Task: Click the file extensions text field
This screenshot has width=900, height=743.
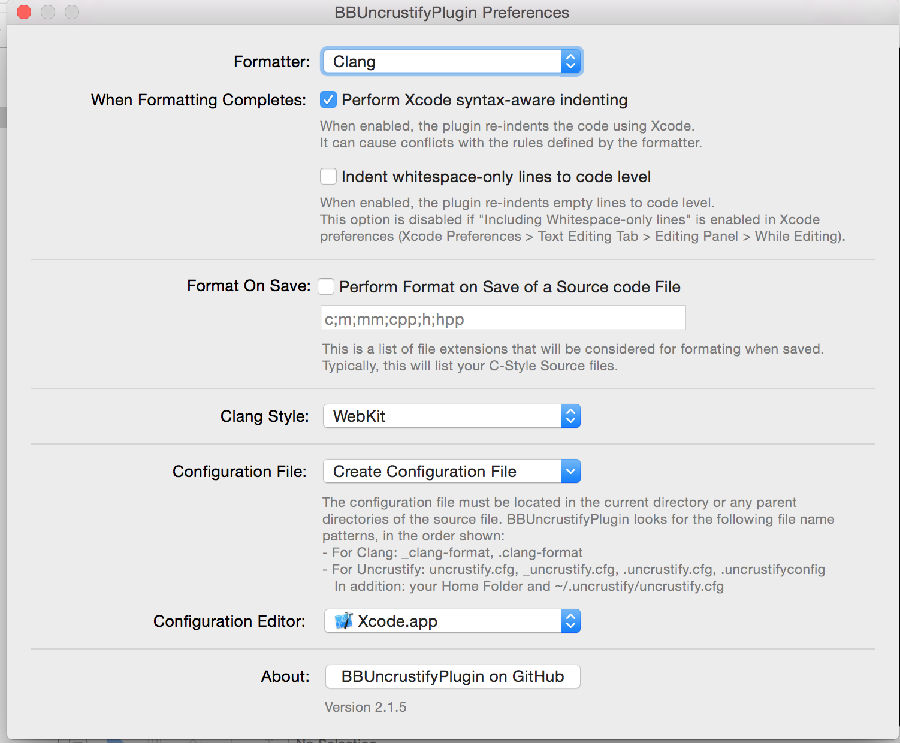Action: pos(503,319)
